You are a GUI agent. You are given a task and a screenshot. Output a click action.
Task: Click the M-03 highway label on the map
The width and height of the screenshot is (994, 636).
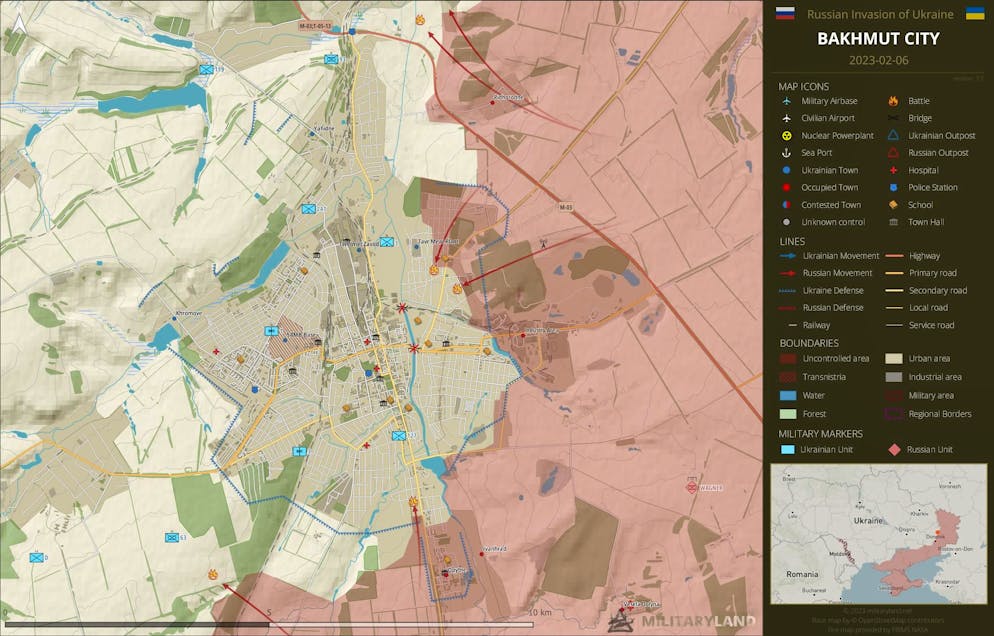click(566, 207)
